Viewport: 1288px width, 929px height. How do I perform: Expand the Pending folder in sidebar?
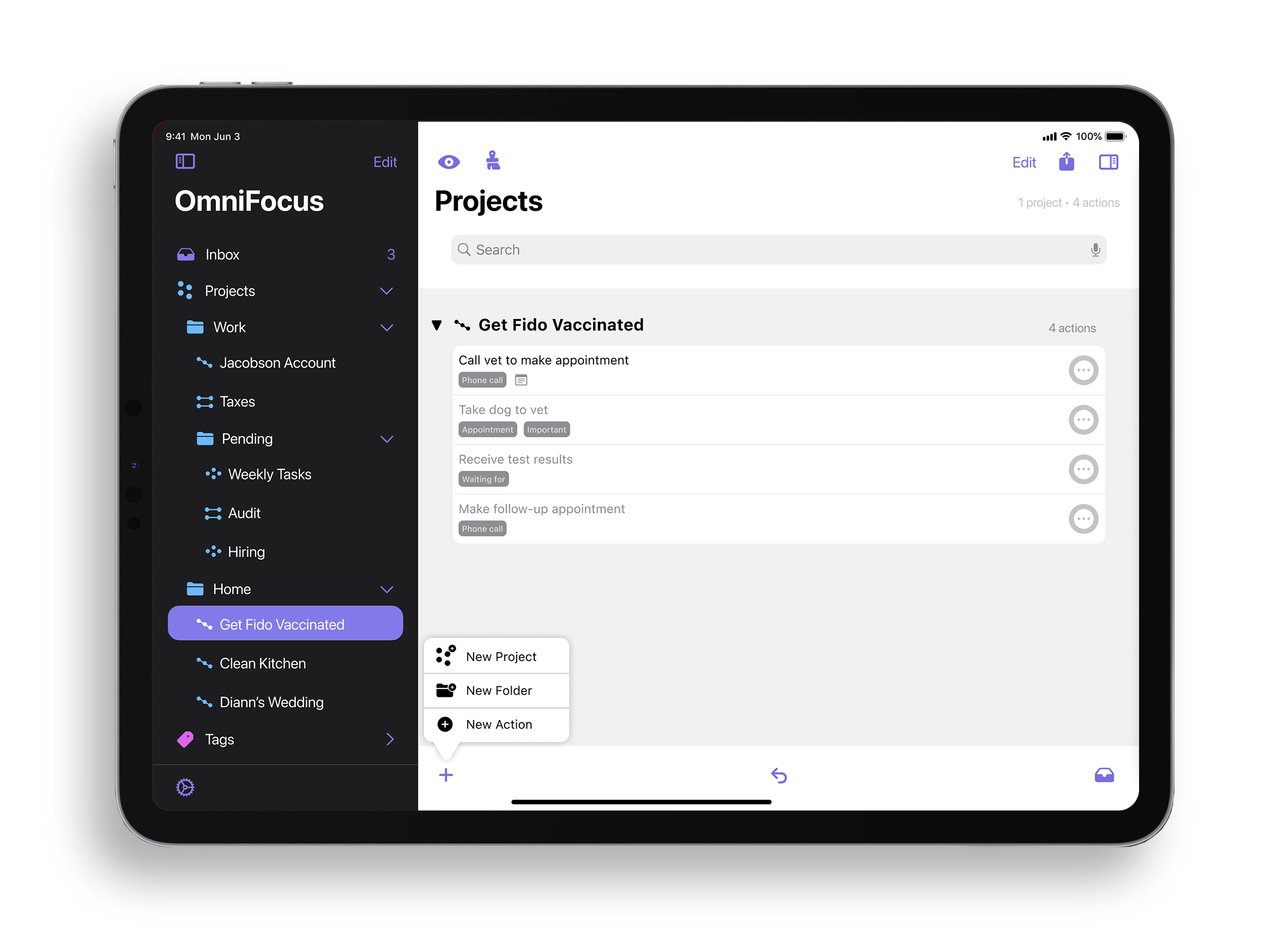388,438
